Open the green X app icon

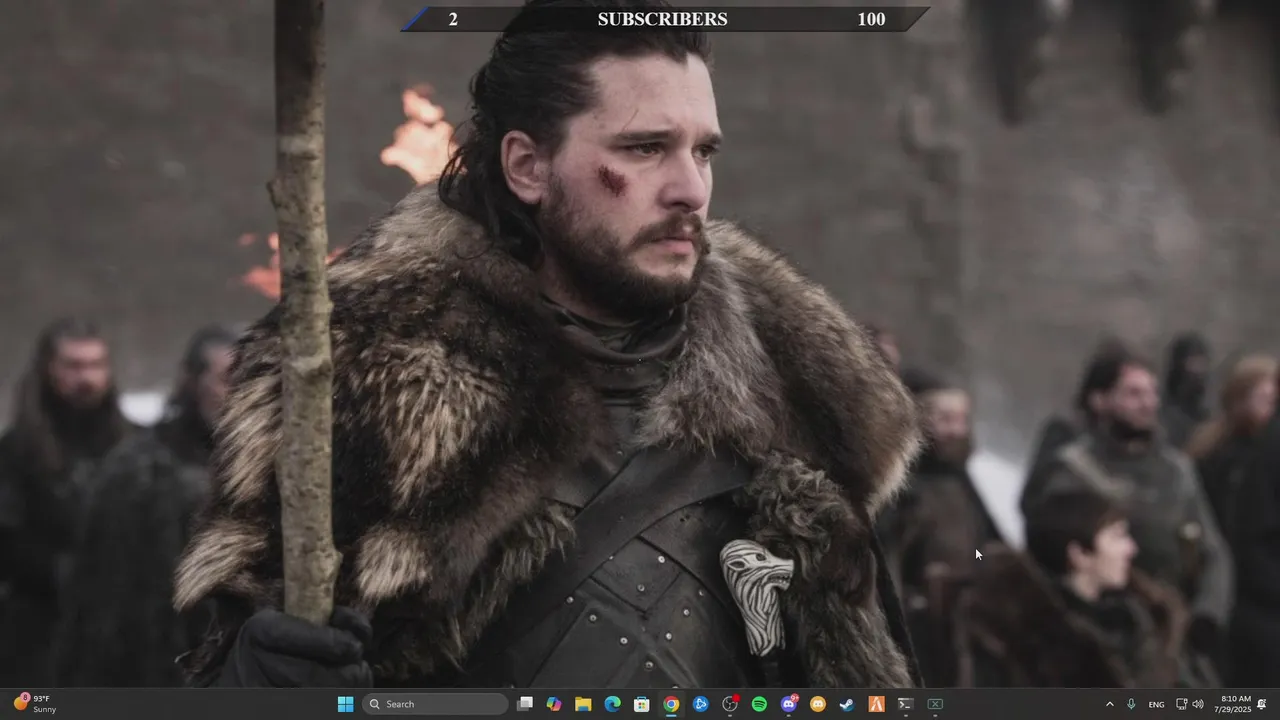(x=935, y=704)
